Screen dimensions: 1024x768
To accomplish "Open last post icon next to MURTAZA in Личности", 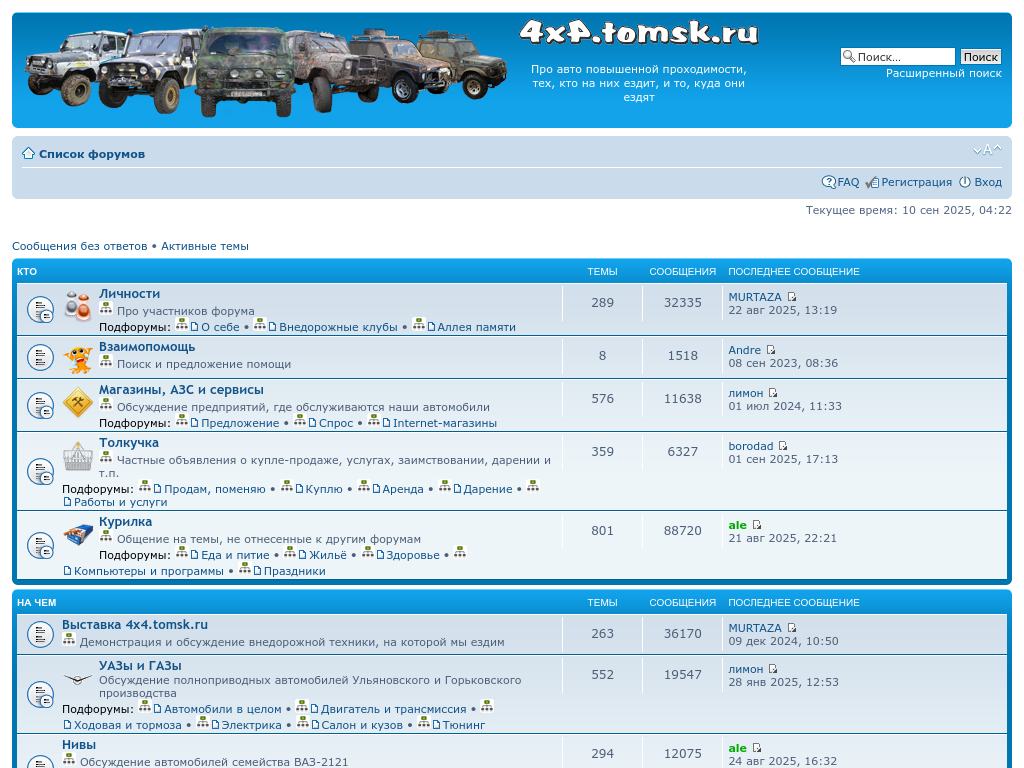I will 792,297.
